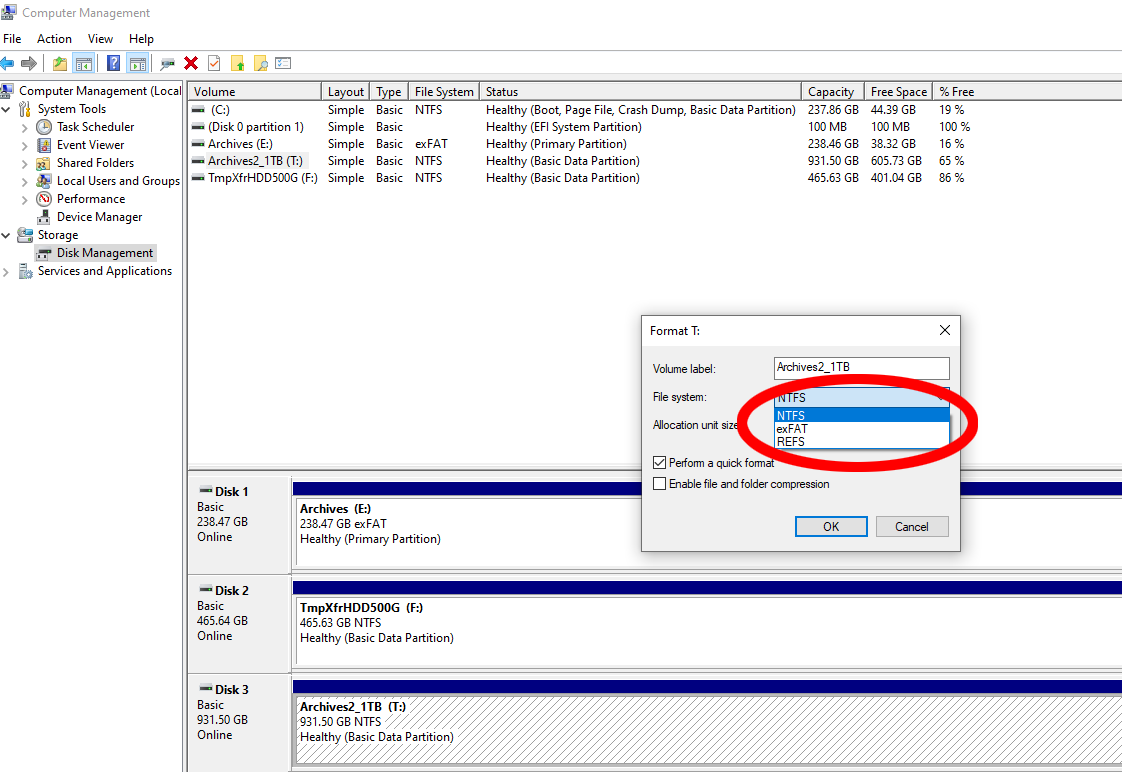This screenshot has width=1122, height=772.
Task: Expand the Performance node
Action: pos(24,199)
